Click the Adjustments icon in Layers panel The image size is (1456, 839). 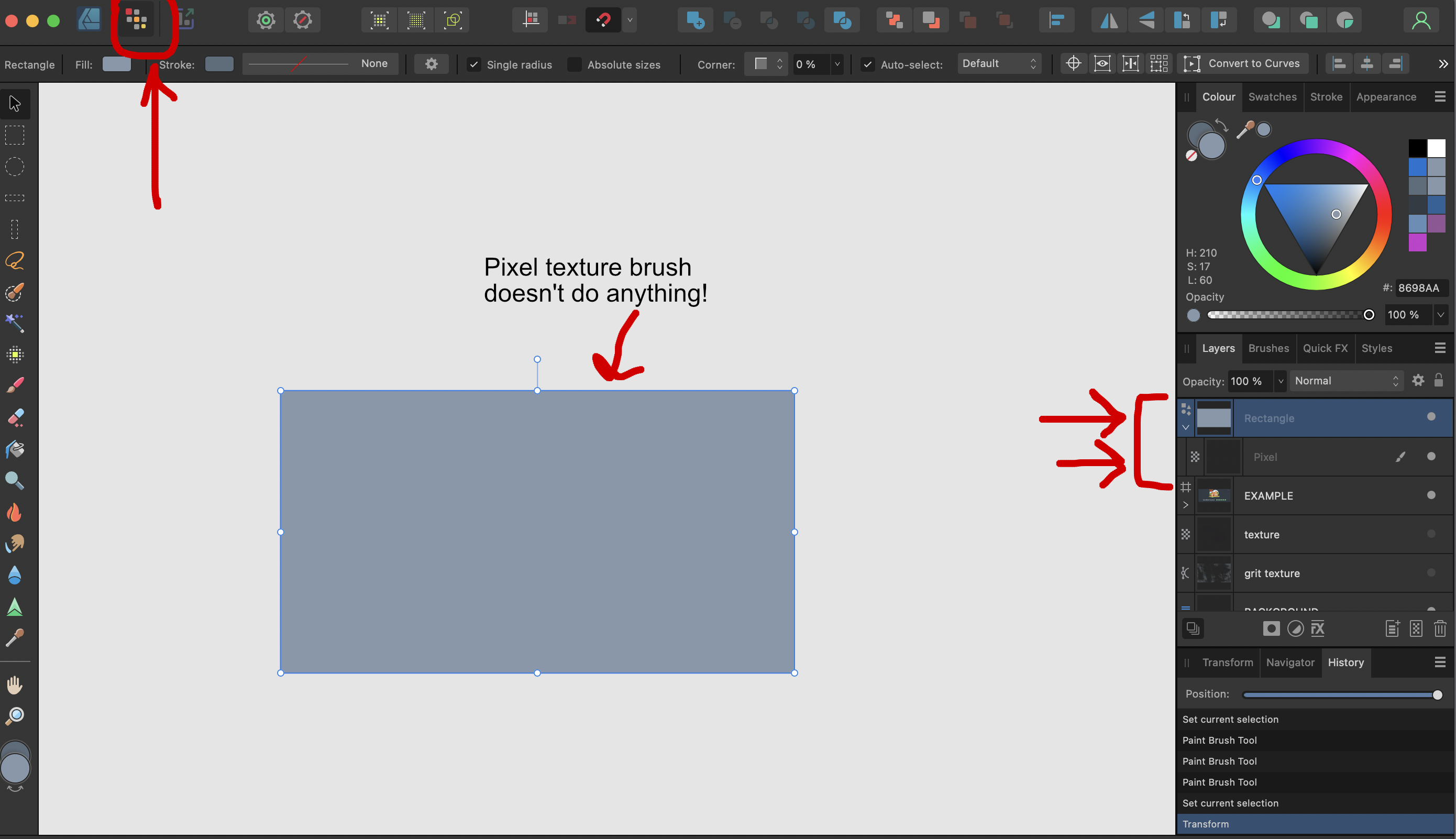pyautogui.click(x=1295, y=628)
